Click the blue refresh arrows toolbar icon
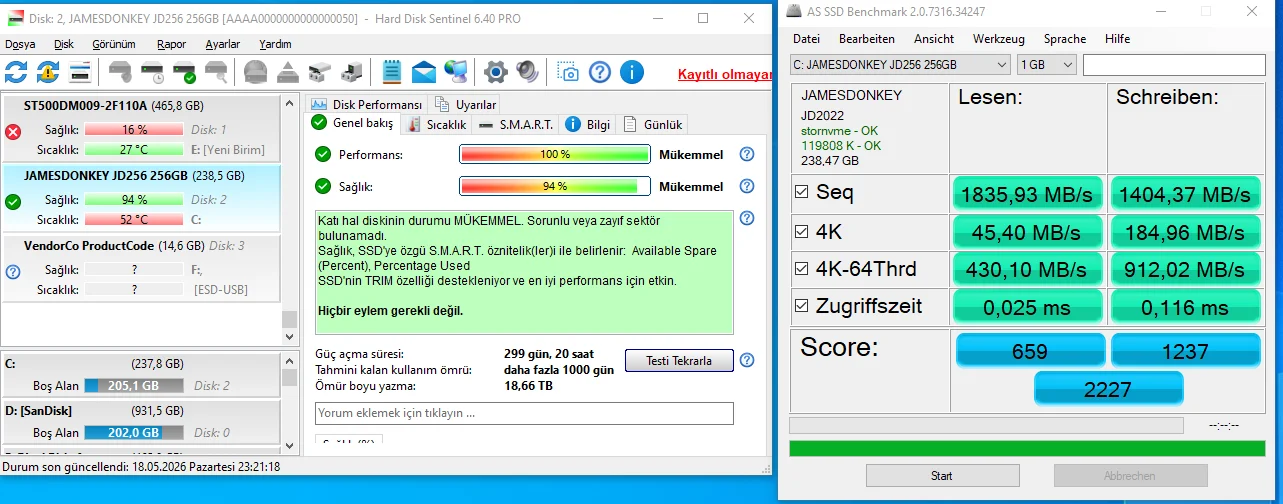The image size is (1283, 504). click(16, 72)
